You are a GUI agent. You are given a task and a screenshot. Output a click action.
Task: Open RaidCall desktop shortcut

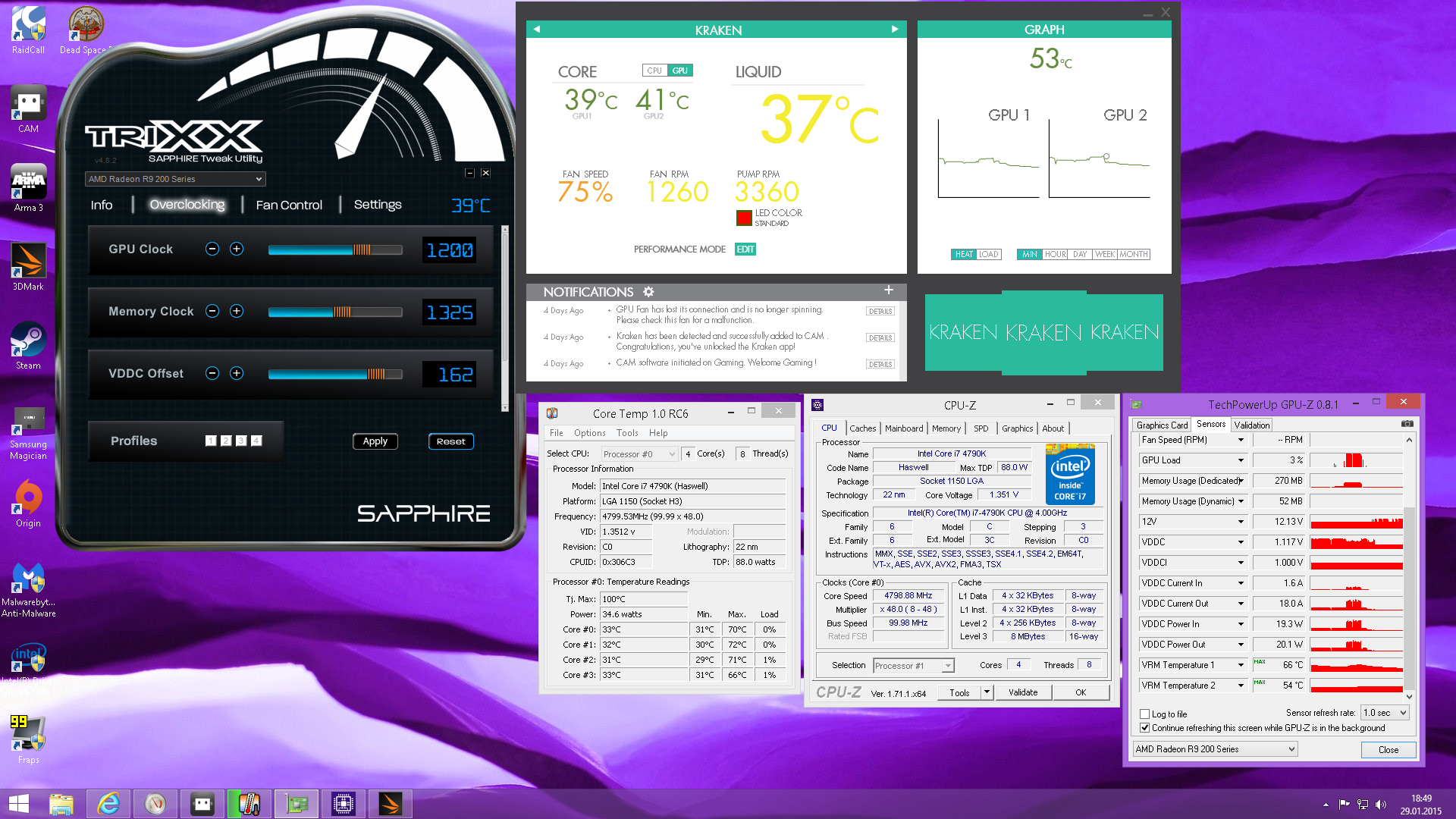tap(28, 30)
